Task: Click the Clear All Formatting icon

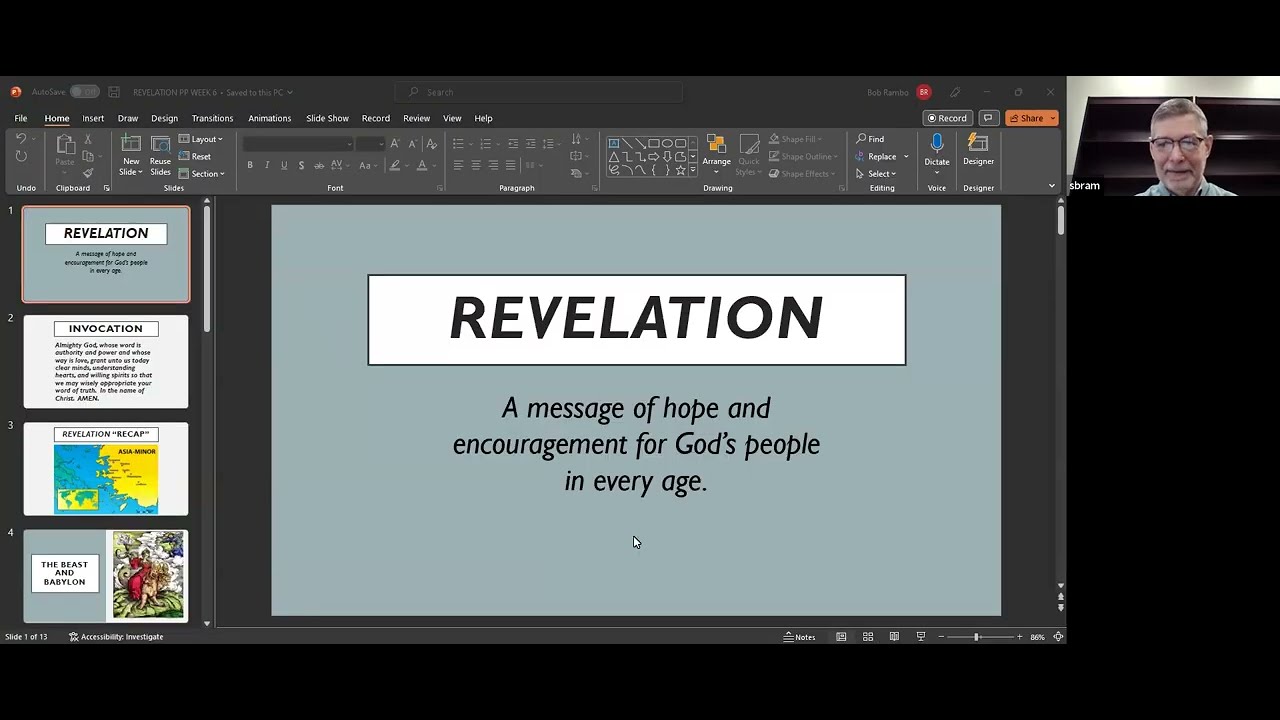Action: tap(432, 144)
